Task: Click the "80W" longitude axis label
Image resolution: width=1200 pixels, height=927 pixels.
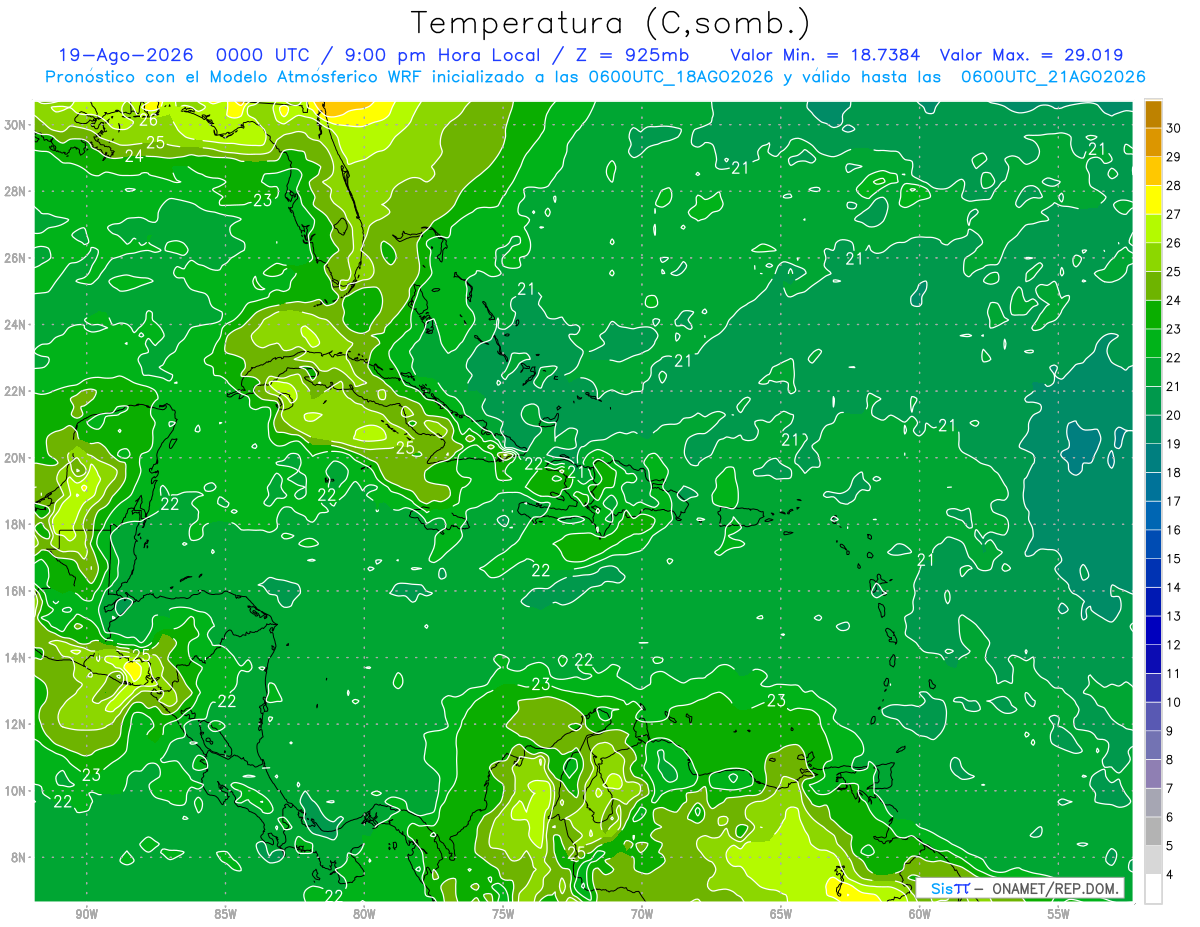Action: tap(364, 914)
